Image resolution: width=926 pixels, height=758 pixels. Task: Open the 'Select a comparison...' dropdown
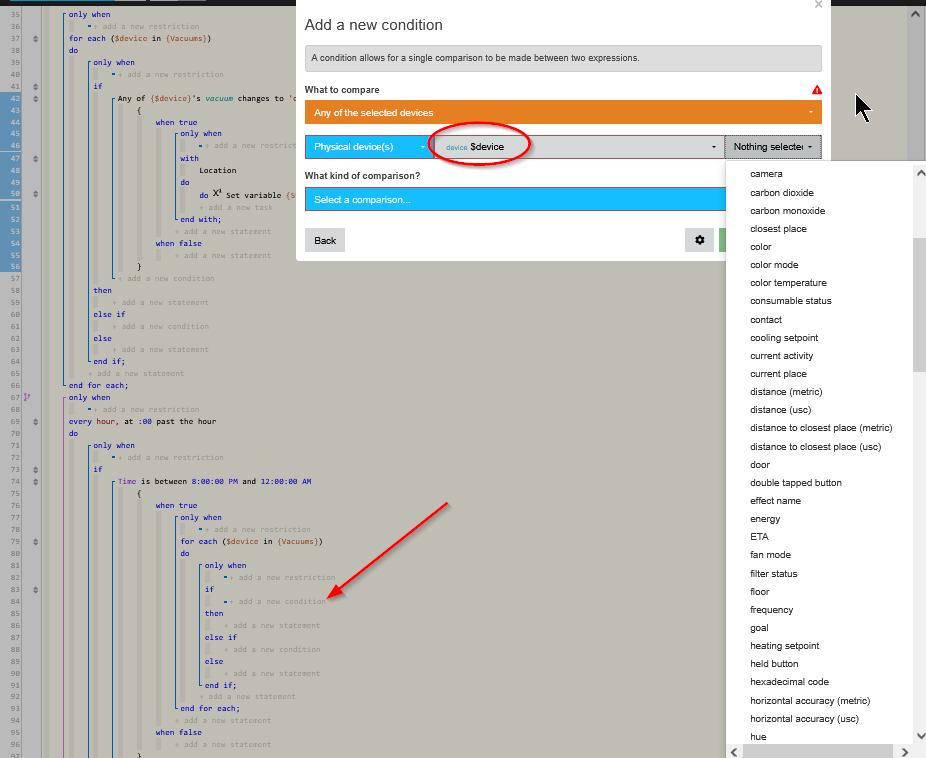point(515,200)
